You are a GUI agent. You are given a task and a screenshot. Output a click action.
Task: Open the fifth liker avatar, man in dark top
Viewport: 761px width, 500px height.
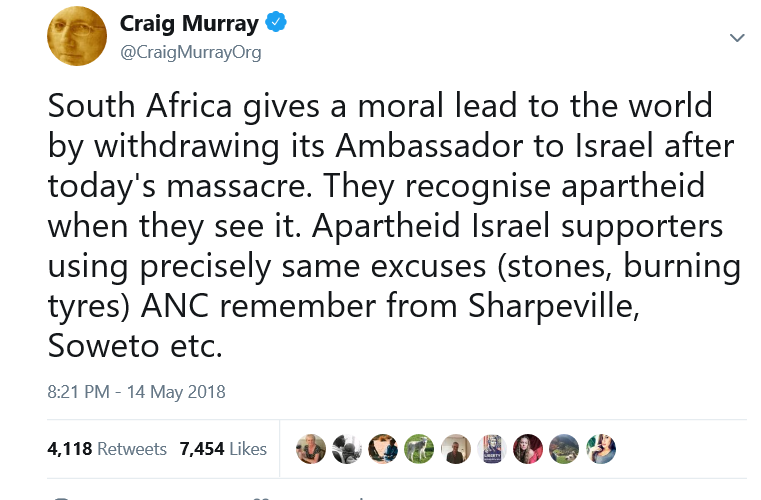click(x=456, y=449)
